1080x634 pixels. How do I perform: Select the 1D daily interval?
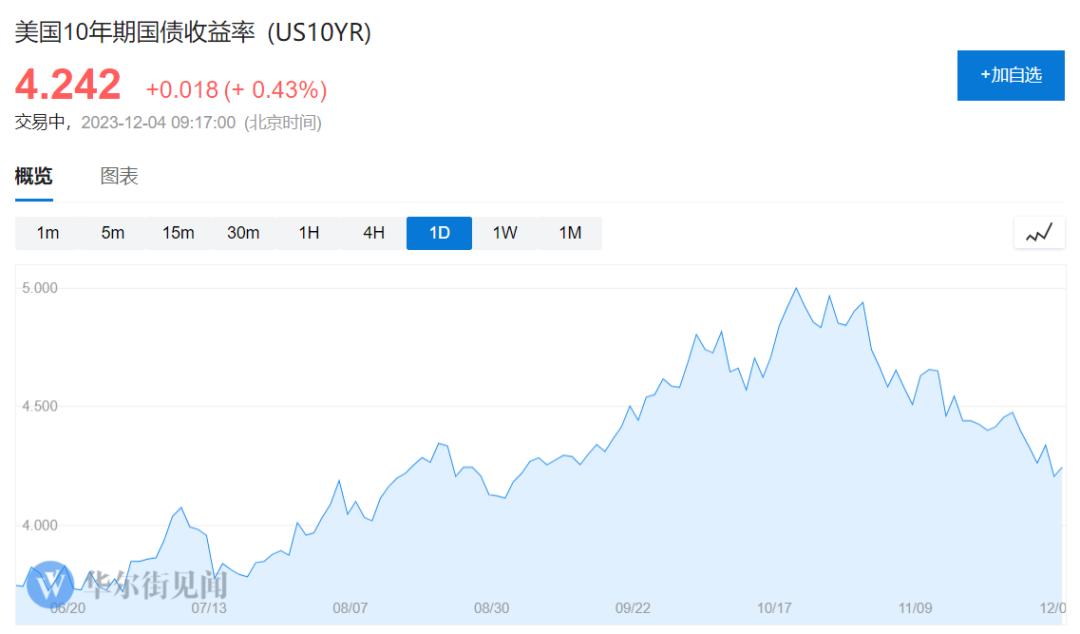(x=439, y=233)
